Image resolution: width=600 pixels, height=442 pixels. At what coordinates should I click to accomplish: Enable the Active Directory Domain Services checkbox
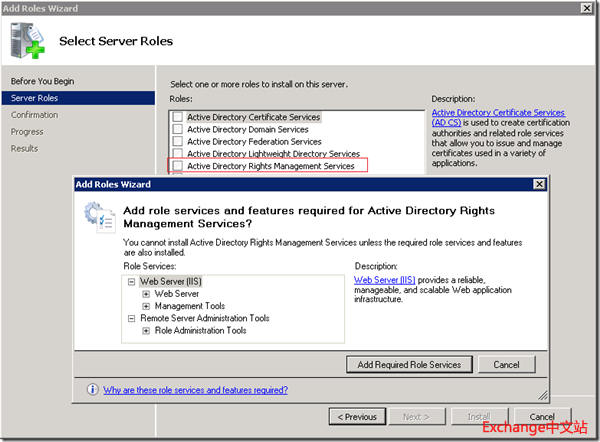[177, 129]
